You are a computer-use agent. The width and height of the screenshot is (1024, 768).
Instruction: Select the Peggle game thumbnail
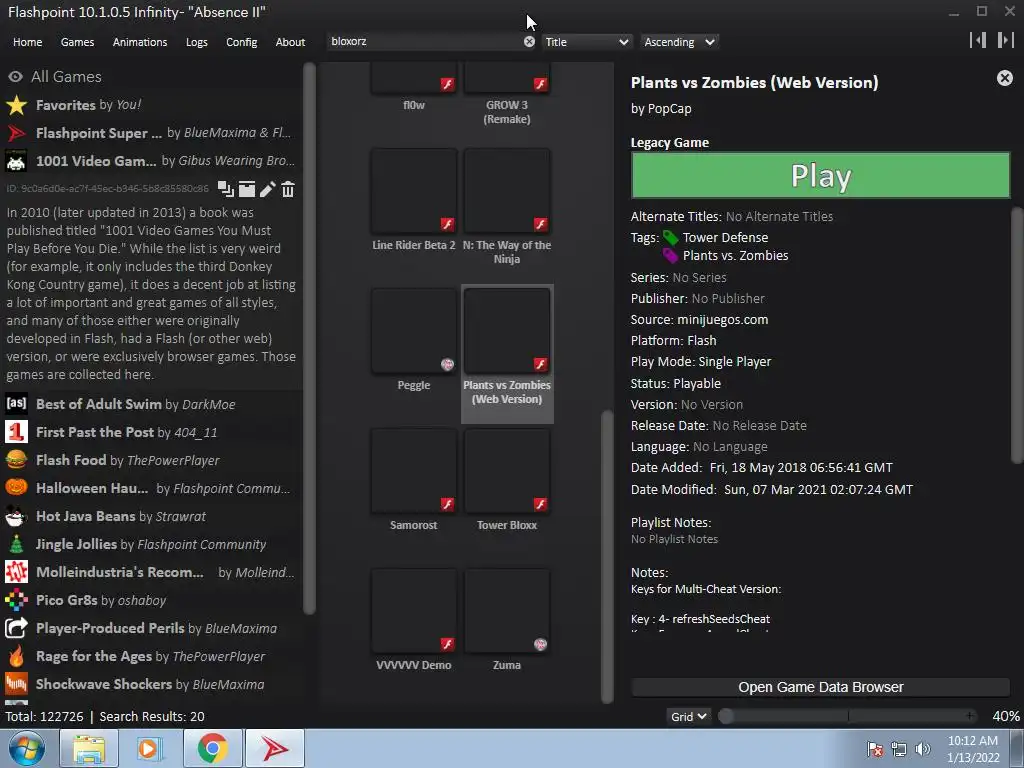[x=414, y=330]
